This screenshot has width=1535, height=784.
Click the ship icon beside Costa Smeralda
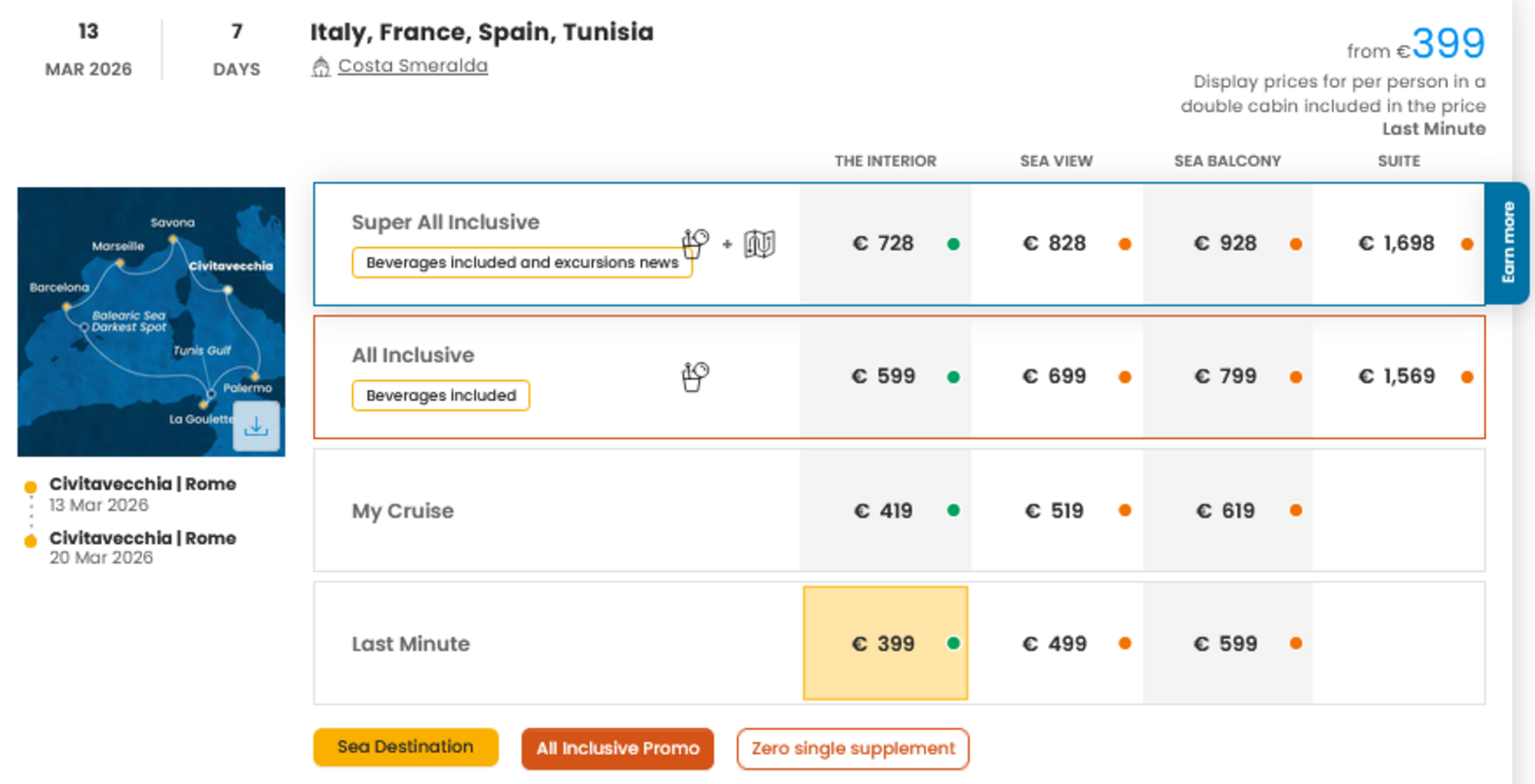[321, 67]
